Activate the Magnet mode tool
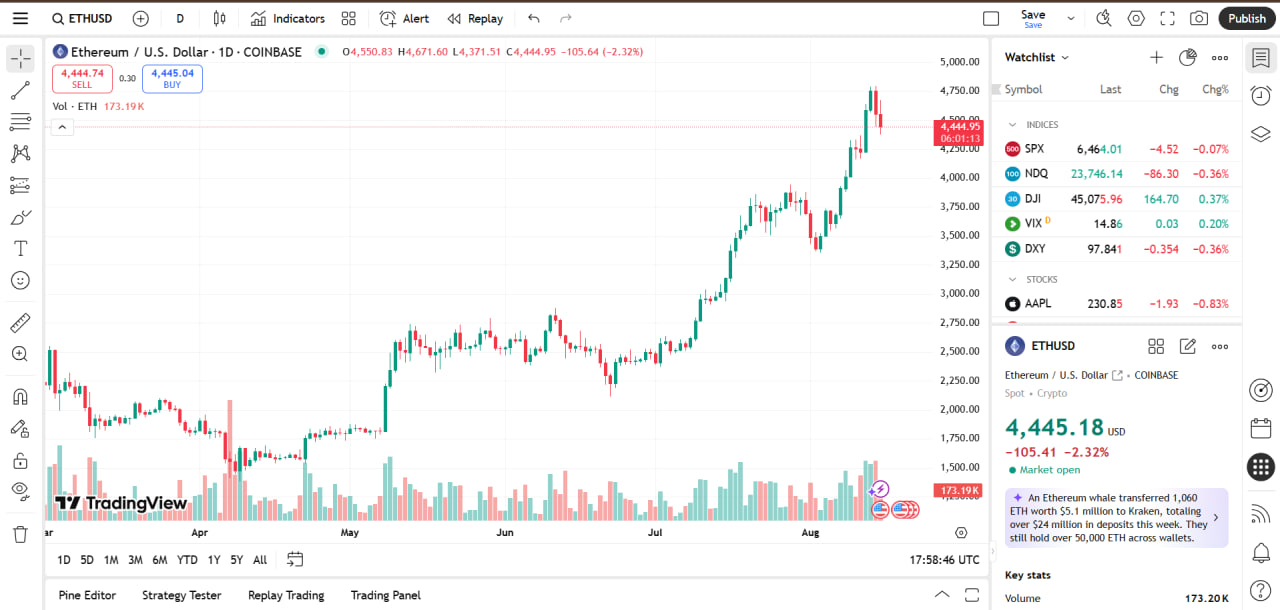1280x610 pixels. (20, 397)
